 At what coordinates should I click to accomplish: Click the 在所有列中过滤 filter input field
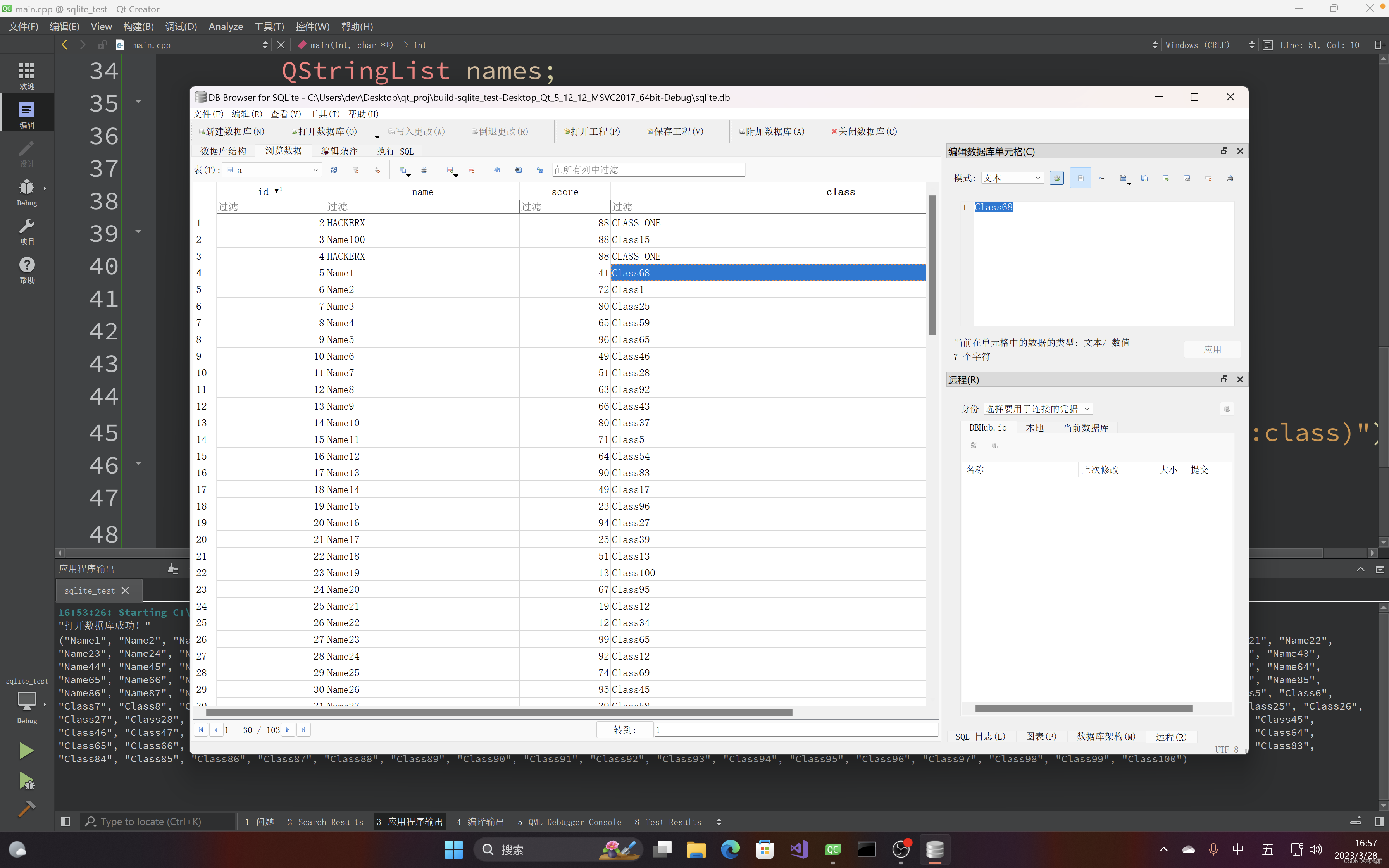(648, 170)
